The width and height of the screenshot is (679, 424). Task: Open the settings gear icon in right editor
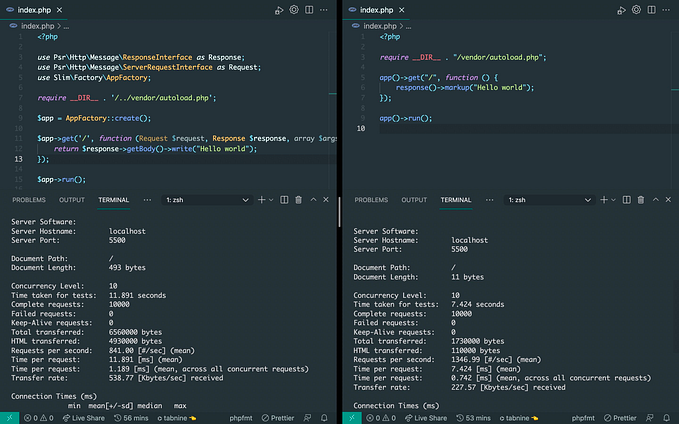click(636, 10)
